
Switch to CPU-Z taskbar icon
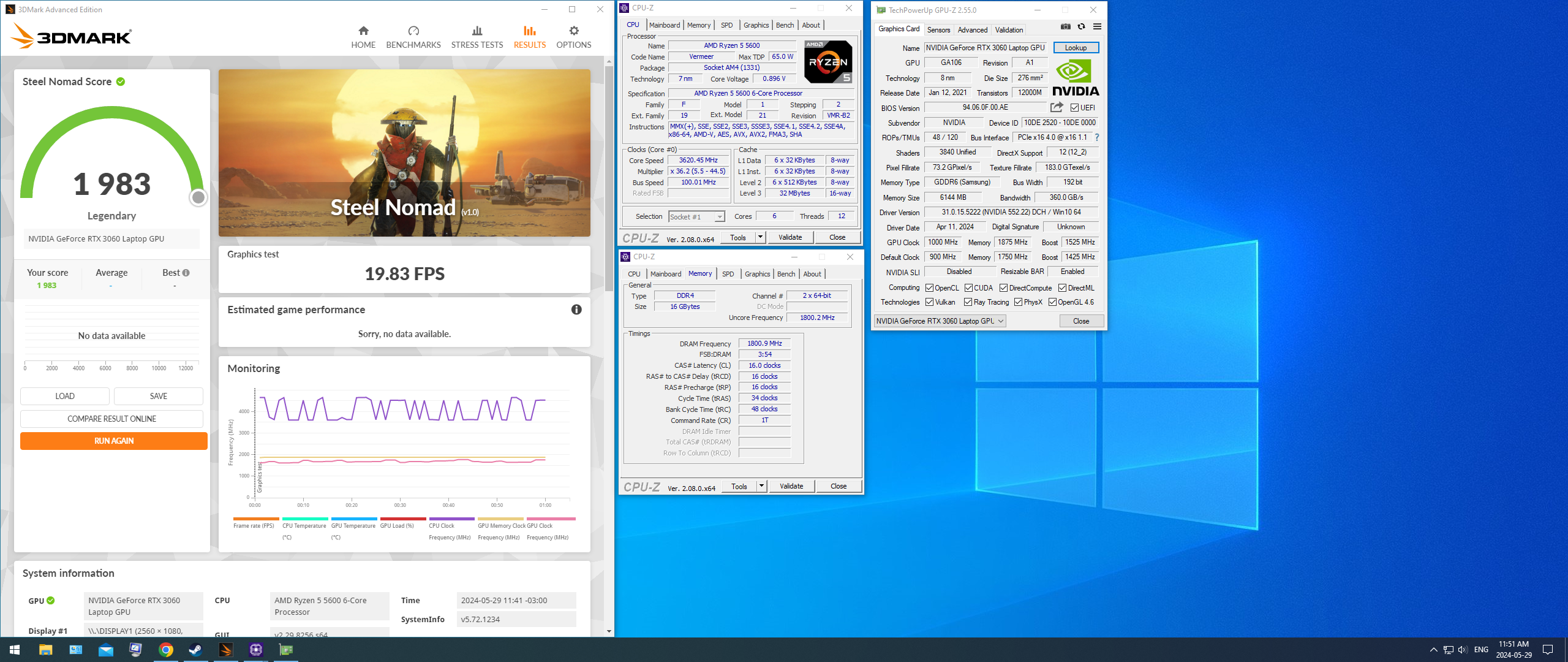coord(255,650)
